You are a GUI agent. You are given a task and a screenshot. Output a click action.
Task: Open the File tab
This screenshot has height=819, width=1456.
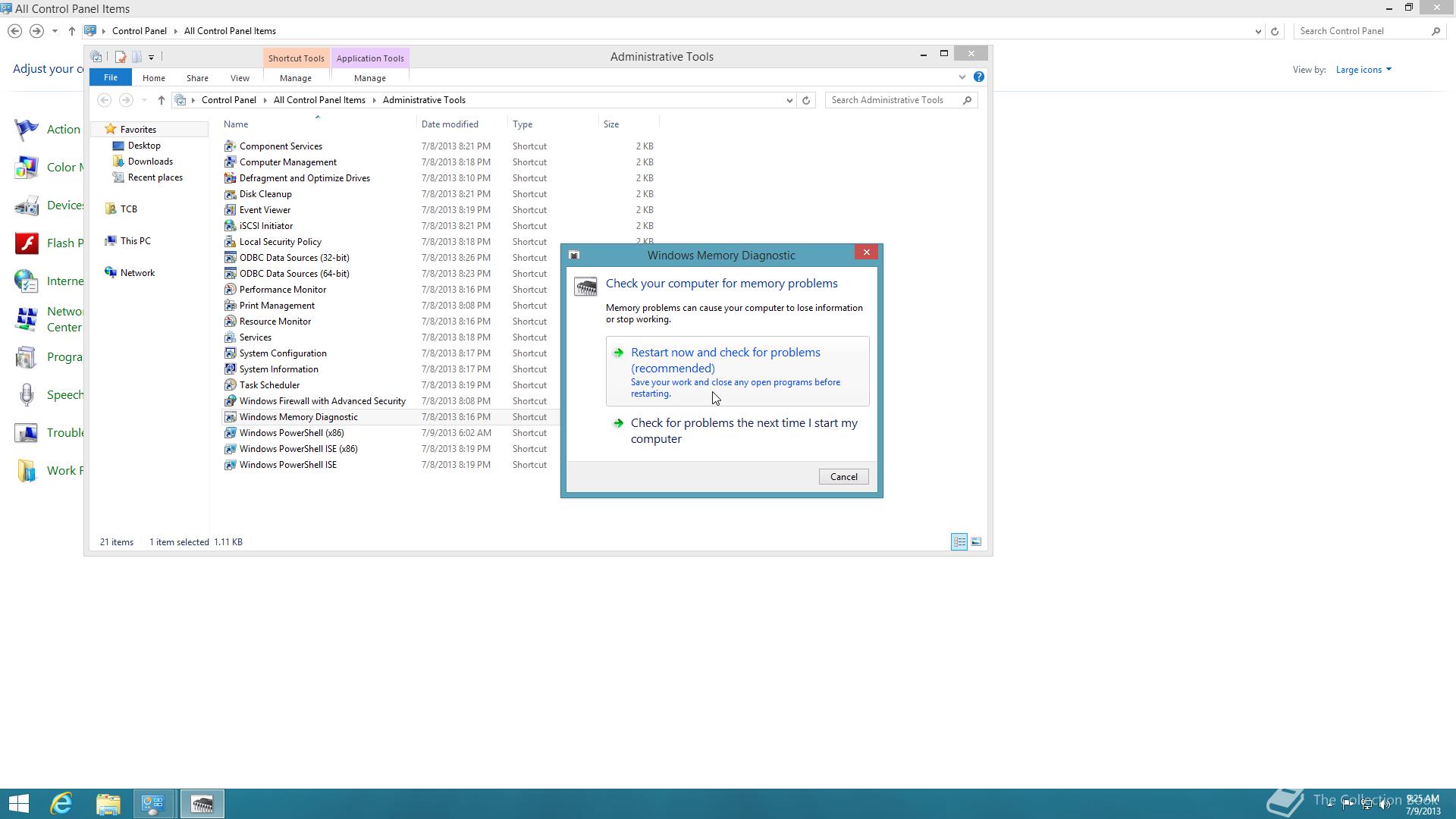click(111, 77)
